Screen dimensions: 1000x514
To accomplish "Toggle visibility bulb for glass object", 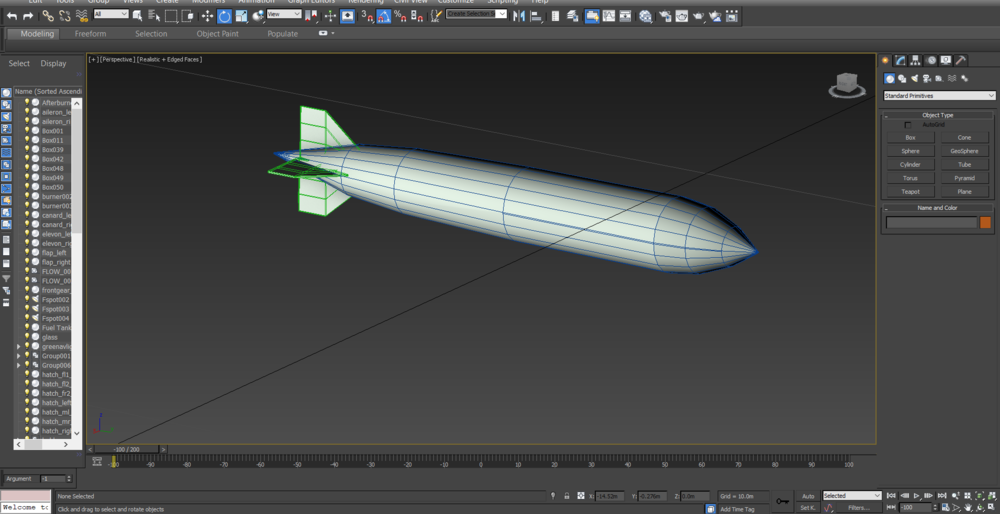I will (27, 337).
